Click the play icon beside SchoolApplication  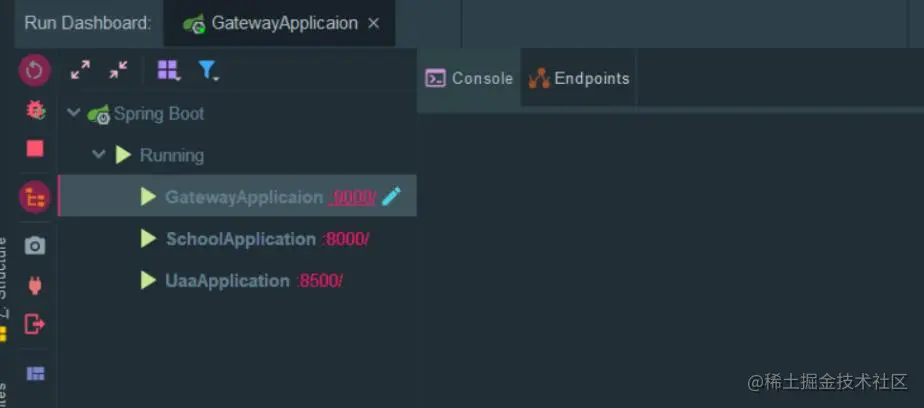tap(148, 239)
